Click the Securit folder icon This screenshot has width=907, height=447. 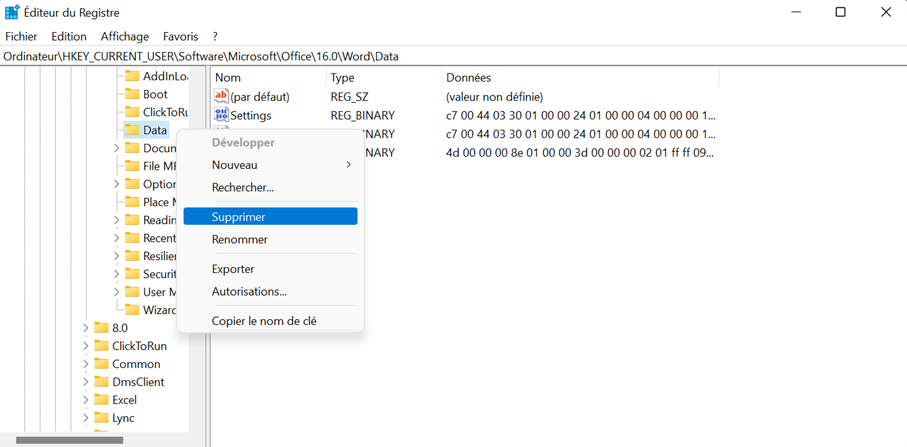point(132,274)
